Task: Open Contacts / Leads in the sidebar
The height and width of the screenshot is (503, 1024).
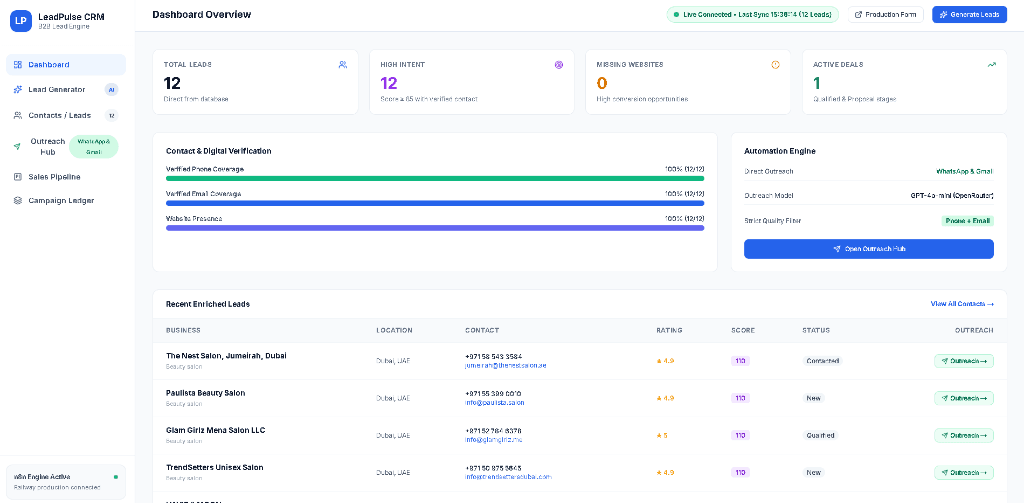Action: [66, 115]
